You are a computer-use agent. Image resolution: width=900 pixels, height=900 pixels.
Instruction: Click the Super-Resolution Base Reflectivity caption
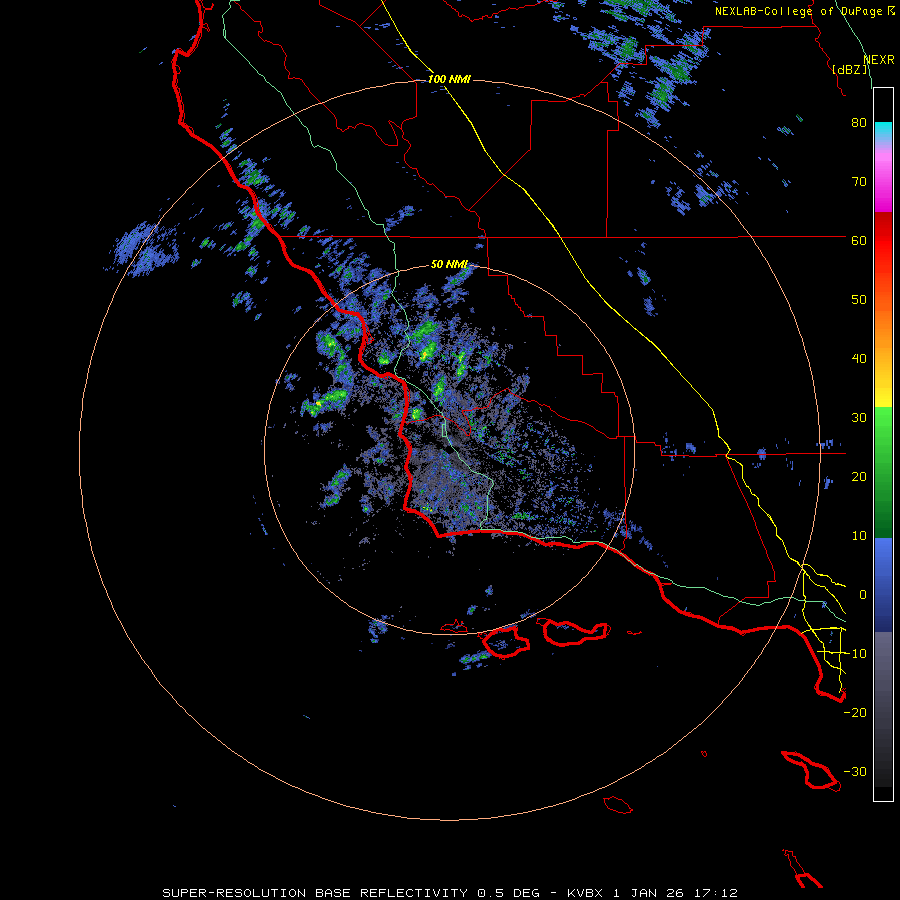[449, 893]
